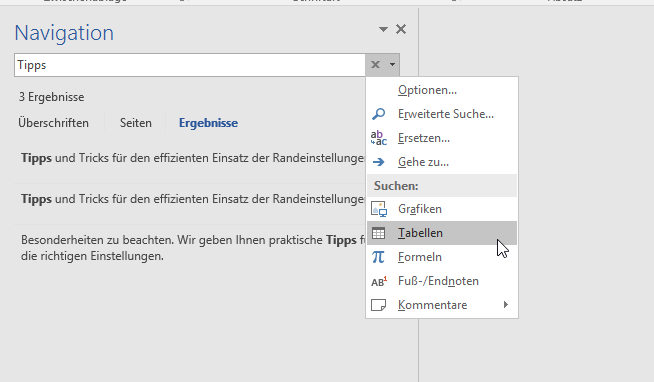
Task: Click the Navigation pane title
Action: coord(64,33)
